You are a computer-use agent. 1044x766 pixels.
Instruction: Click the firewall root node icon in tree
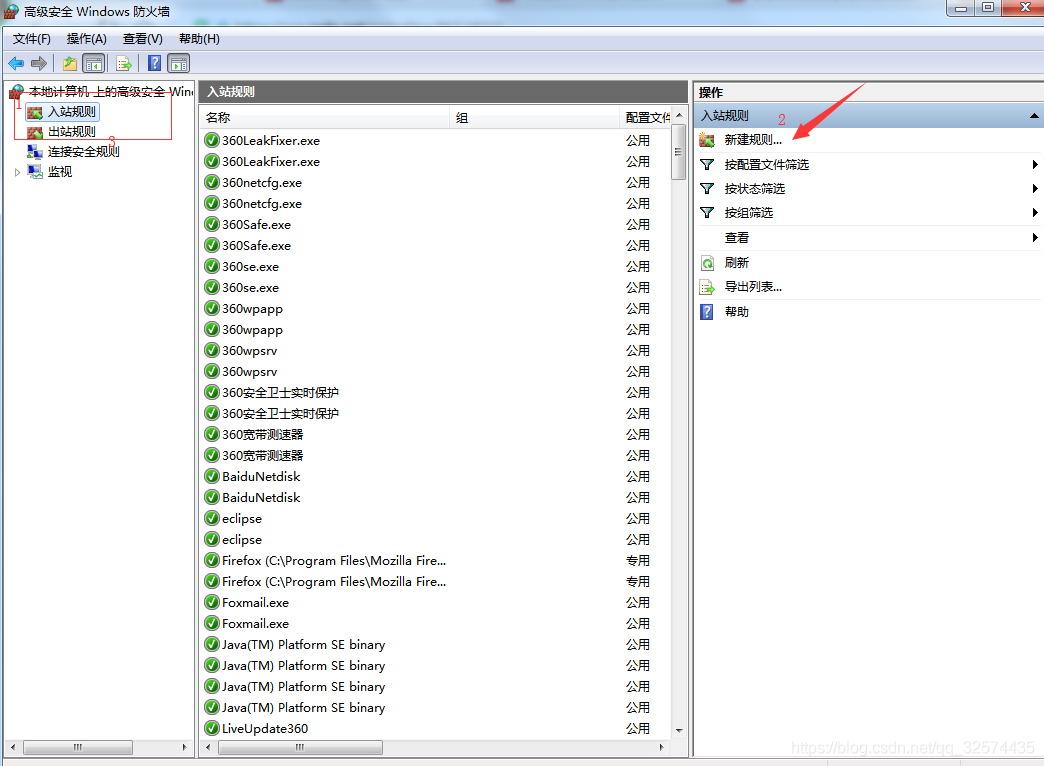pyautogui.click(x=16, y=91)
